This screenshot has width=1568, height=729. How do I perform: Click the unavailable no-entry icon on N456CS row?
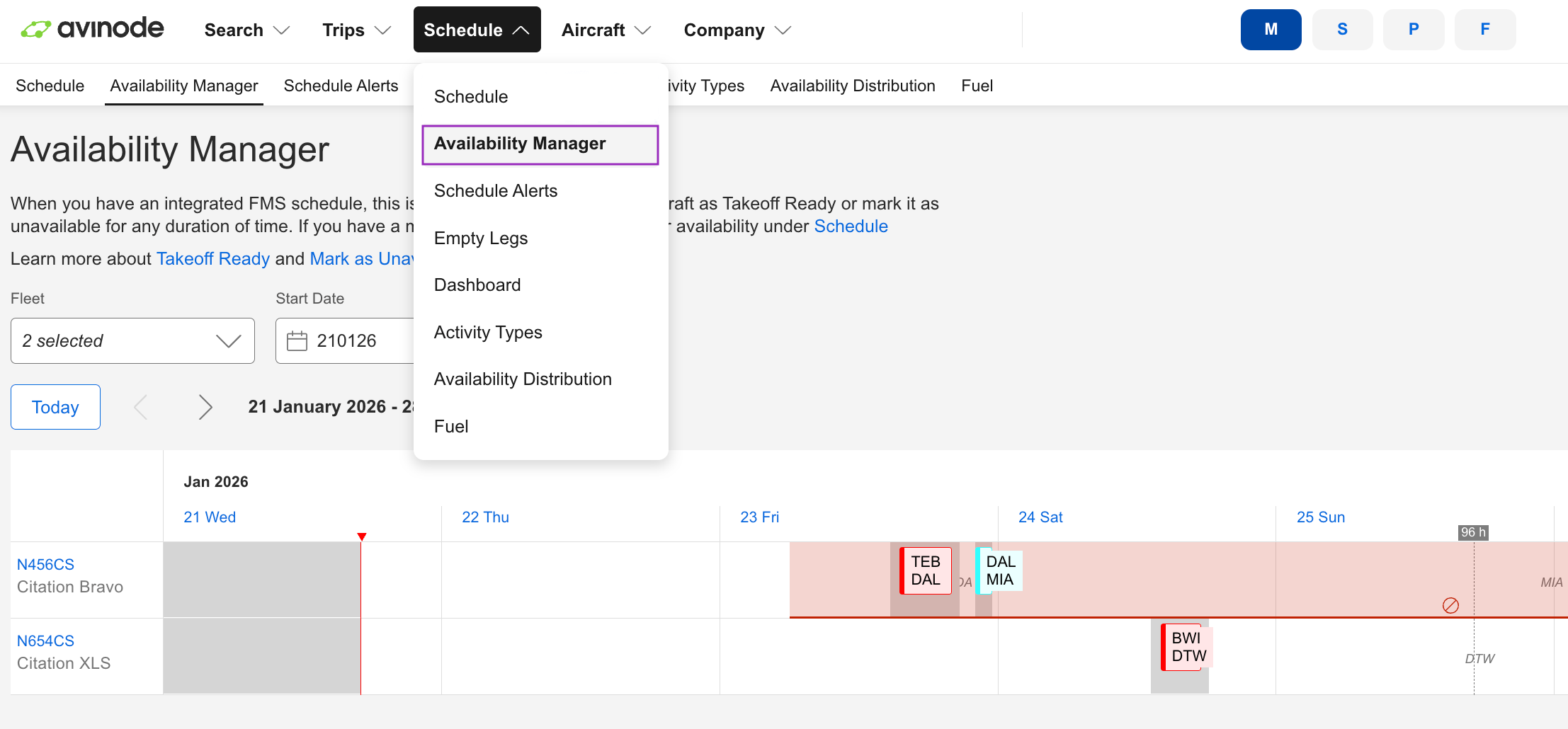click(1450, 606)
